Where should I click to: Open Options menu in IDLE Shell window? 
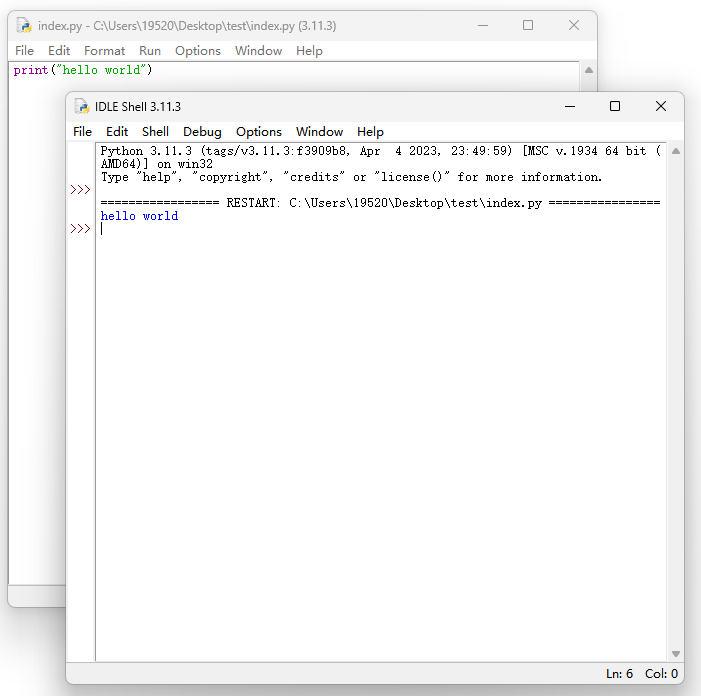coord(259,132)
